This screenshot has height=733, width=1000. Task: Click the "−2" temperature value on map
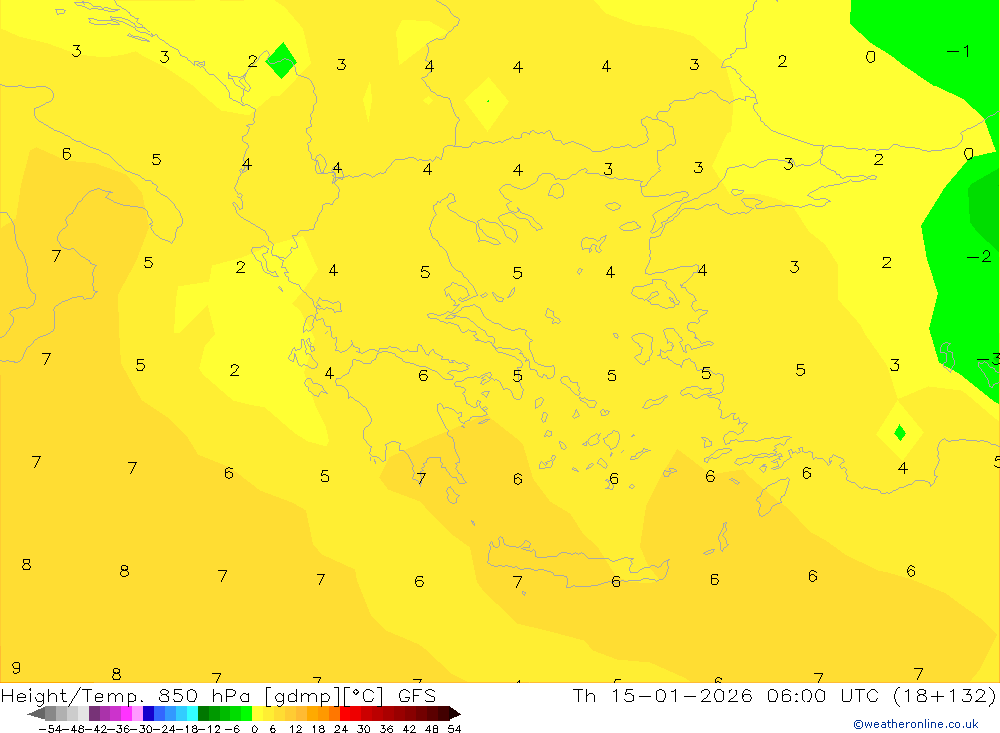[x=979, y=256]
